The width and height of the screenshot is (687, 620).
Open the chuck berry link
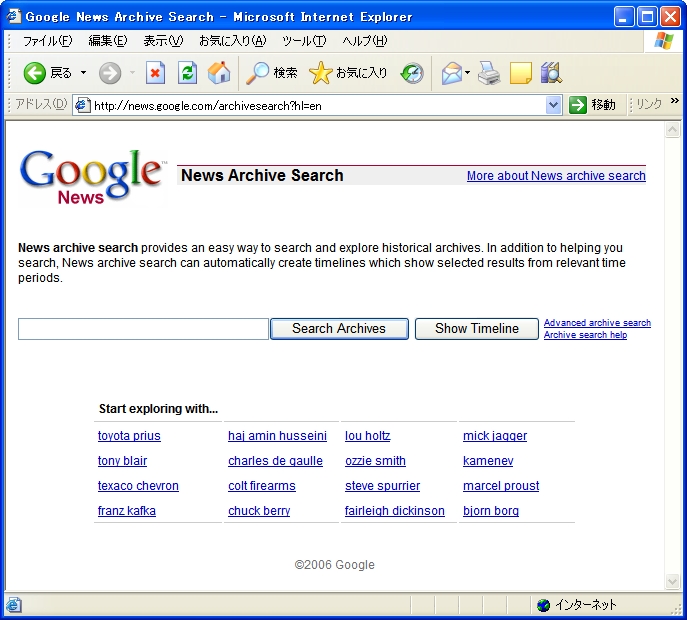(x=259, y=511)
